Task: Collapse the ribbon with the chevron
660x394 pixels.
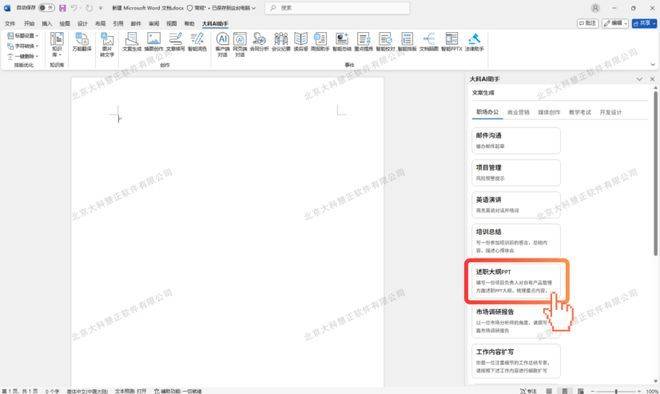Action: (x=653, y=64)
